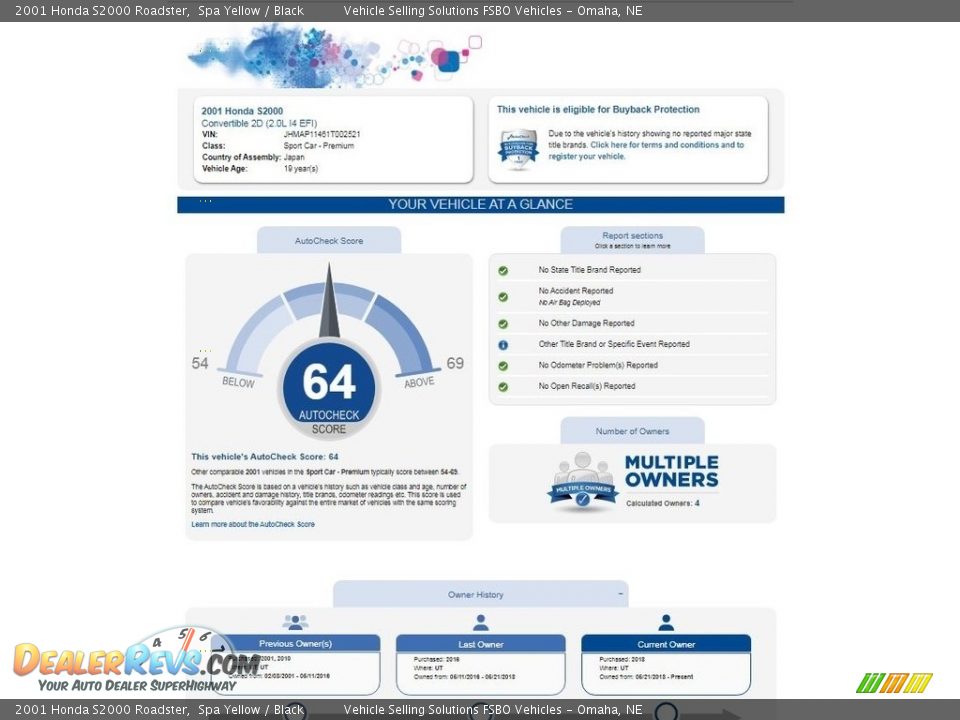Click the Last Owner card header
The height and width of the screenshot is (720, 960).
pyautogui.click(x=481, y=644)
